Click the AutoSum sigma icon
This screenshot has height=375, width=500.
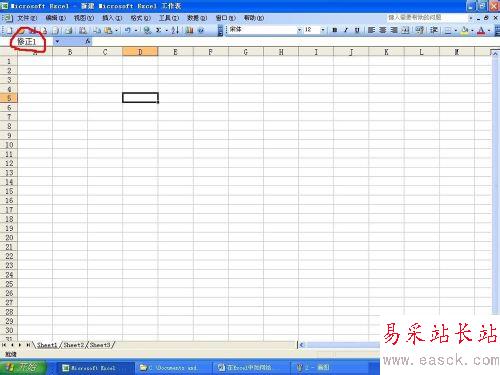coord(158,30)
